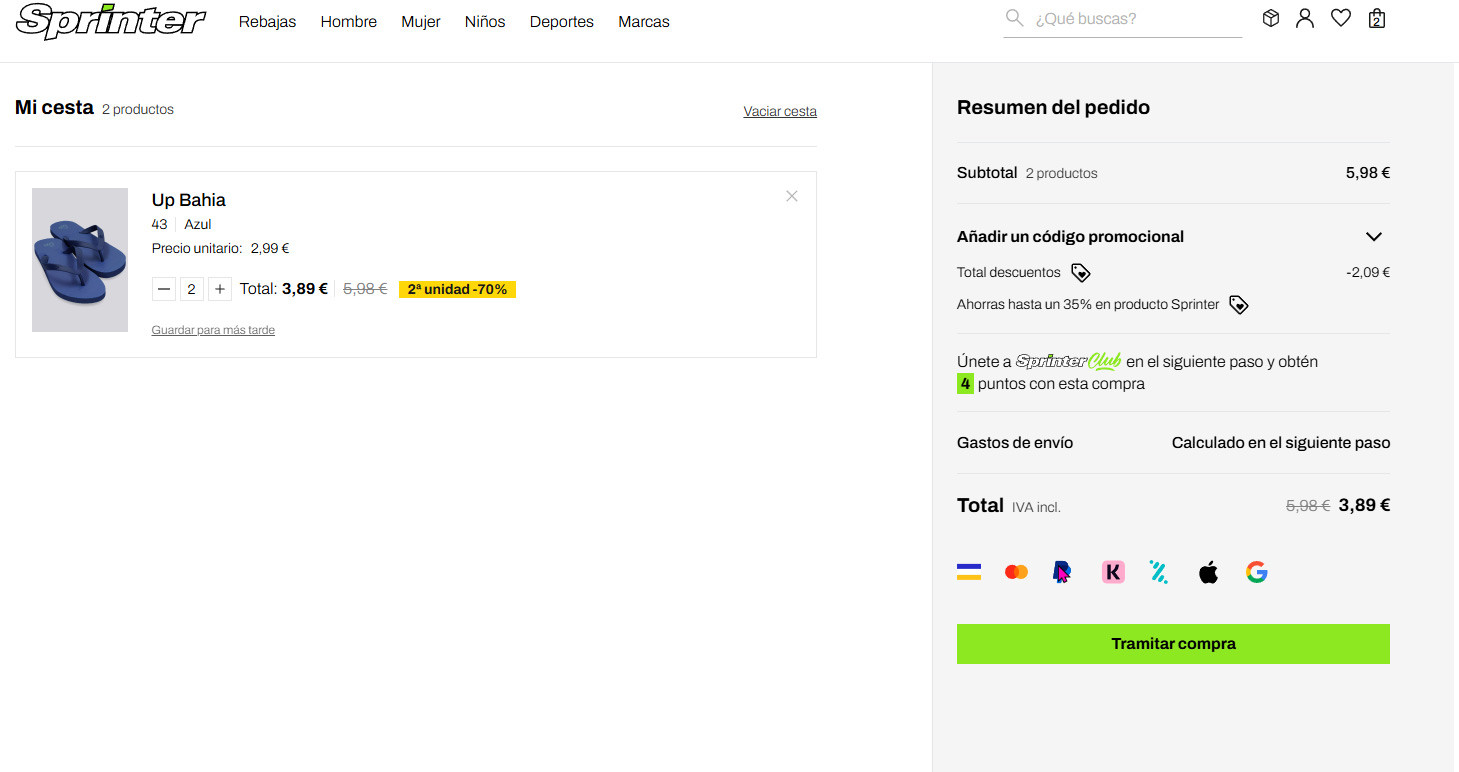This screenshot has height=772, width=1459.
Task: Decrease Up Bahia quantity with minus
Action: click(164, 289)
